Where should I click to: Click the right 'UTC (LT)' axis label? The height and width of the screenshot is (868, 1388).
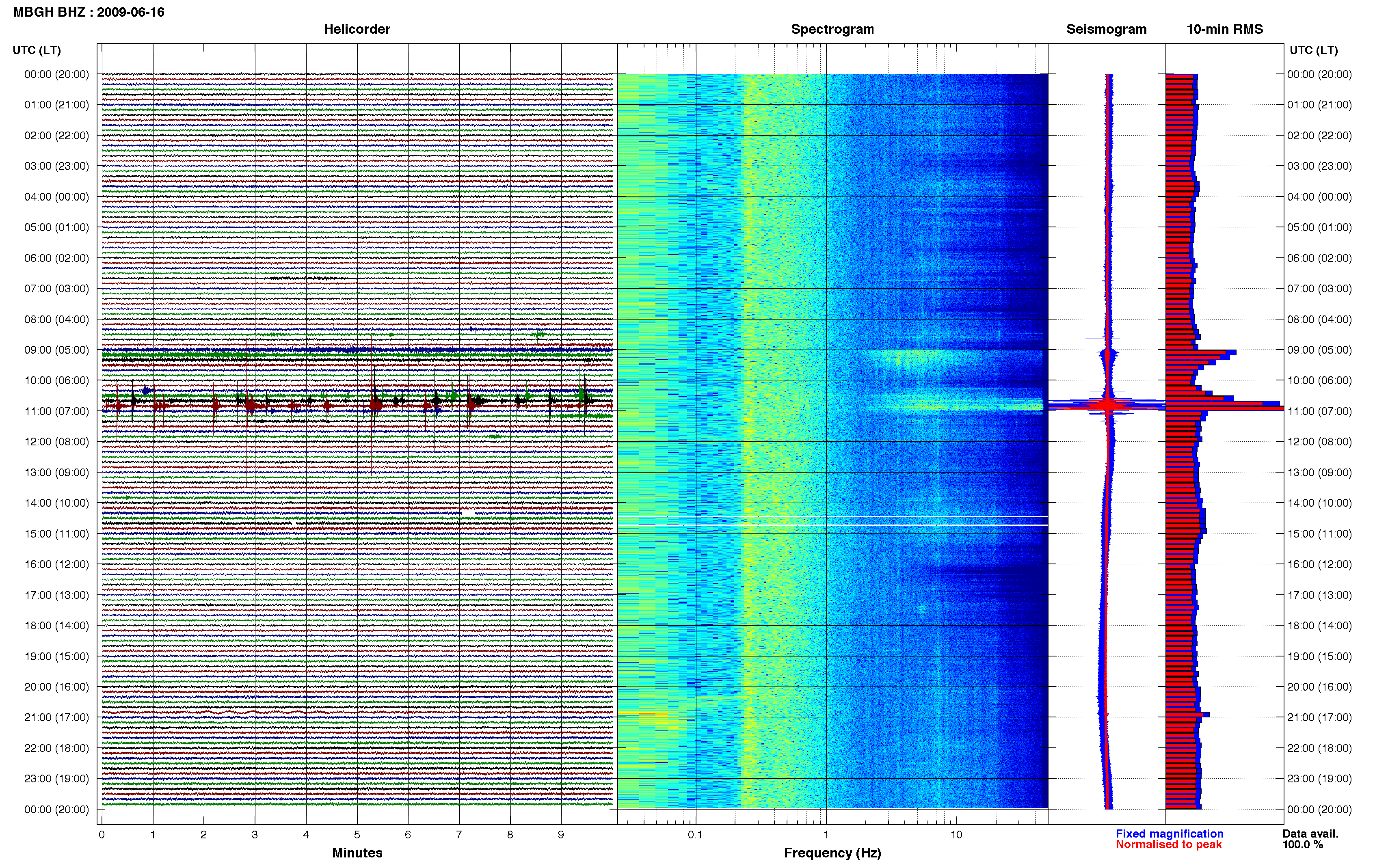click(x=1313, y=50)
